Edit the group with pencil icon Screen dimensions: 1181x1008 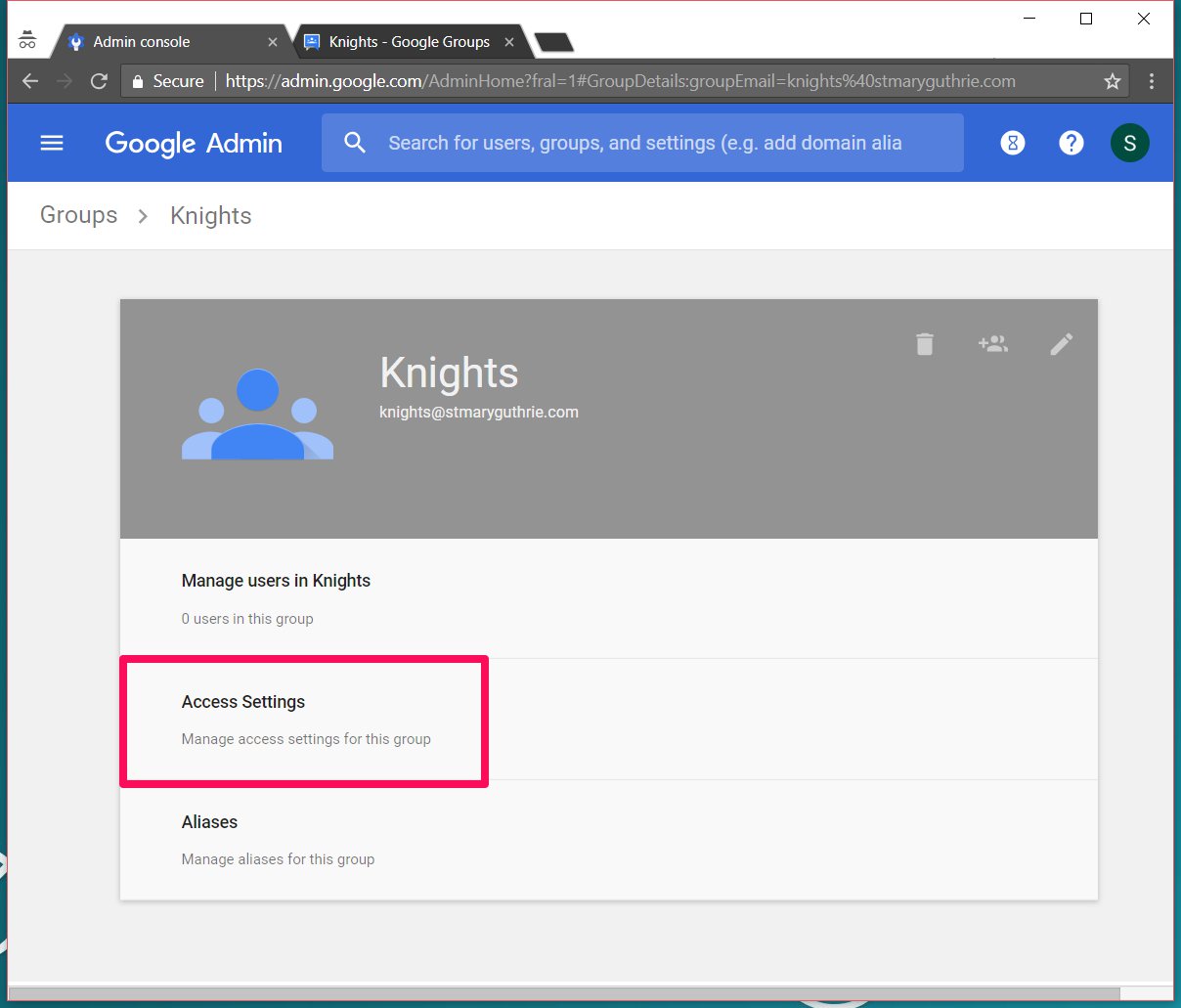pyautogui.click(x=1062, y=344)
